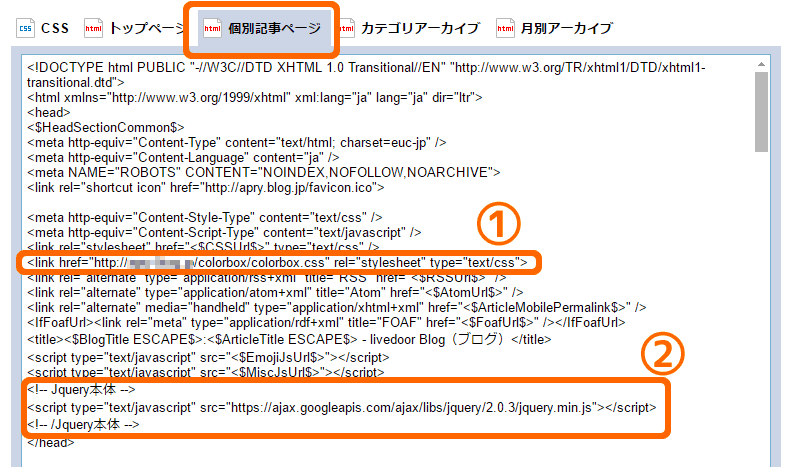Click the EmojiJsUrl script line
The width and height of the screenshot is (799, 467).
(208, 357)
